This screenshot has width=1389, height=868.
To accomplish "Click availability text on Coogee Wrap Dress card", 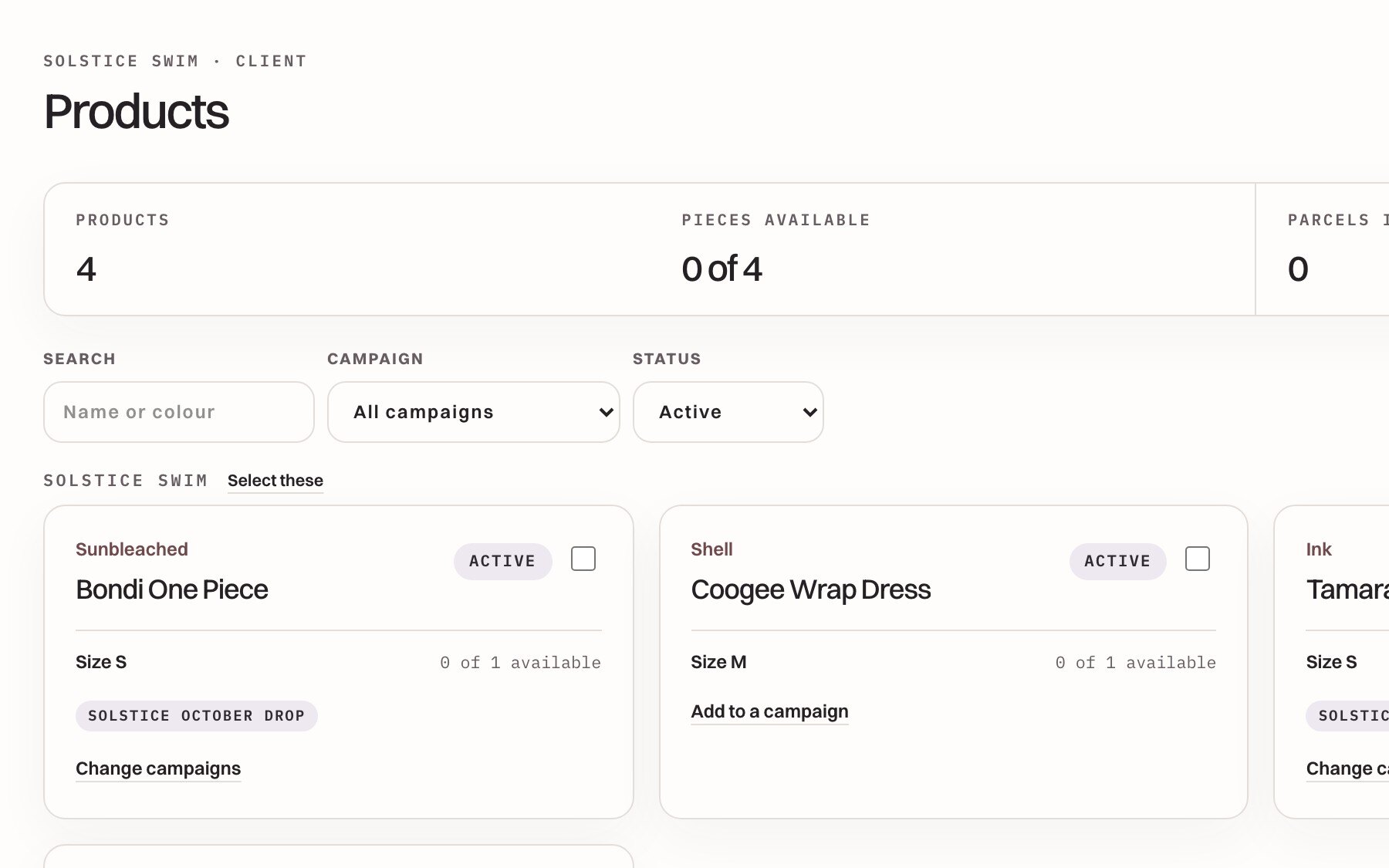I will point(1135,663).
